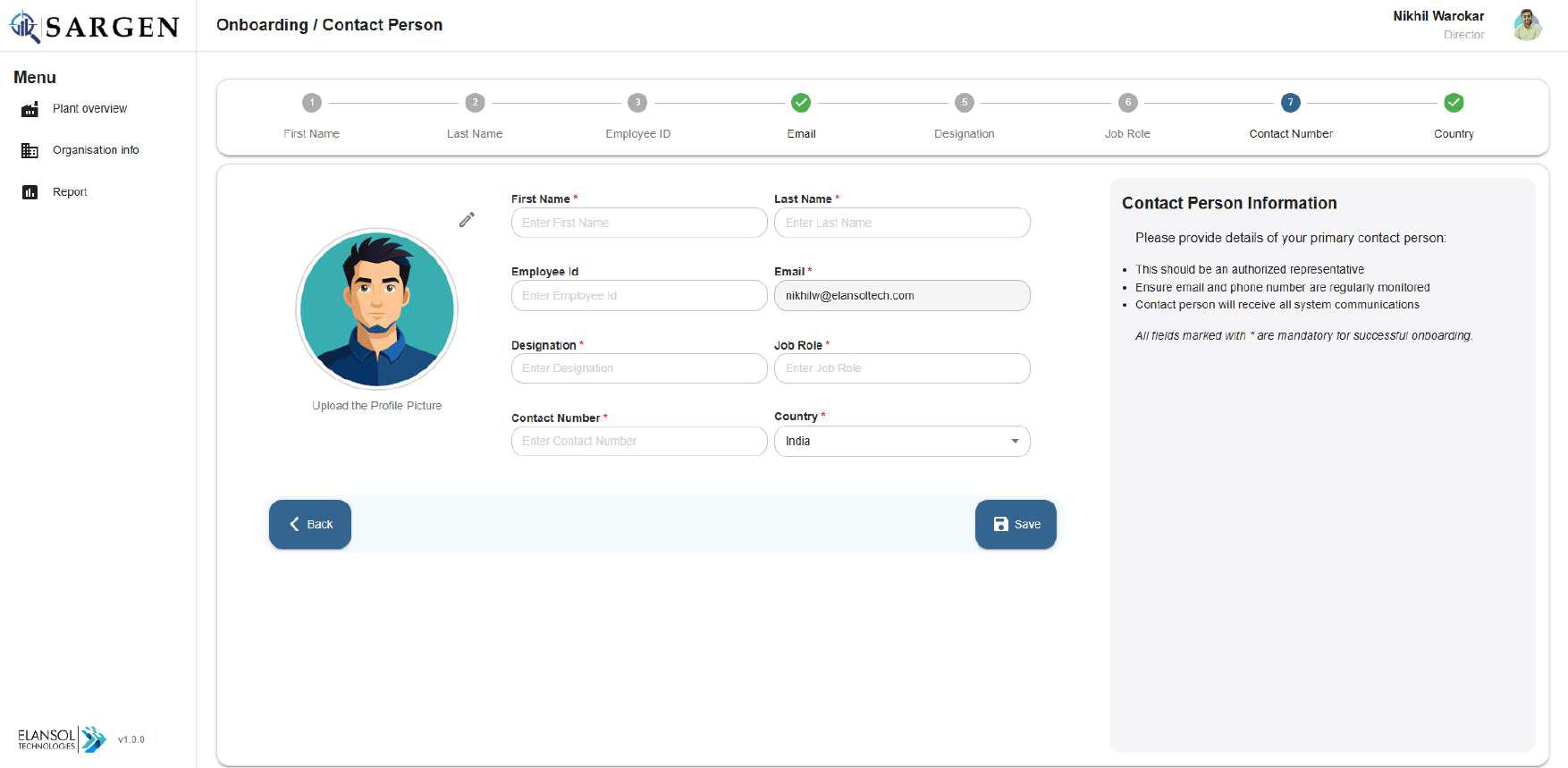Click the Report chart icon
This screenshot has width=1568, height=768.
coord(30,192)
